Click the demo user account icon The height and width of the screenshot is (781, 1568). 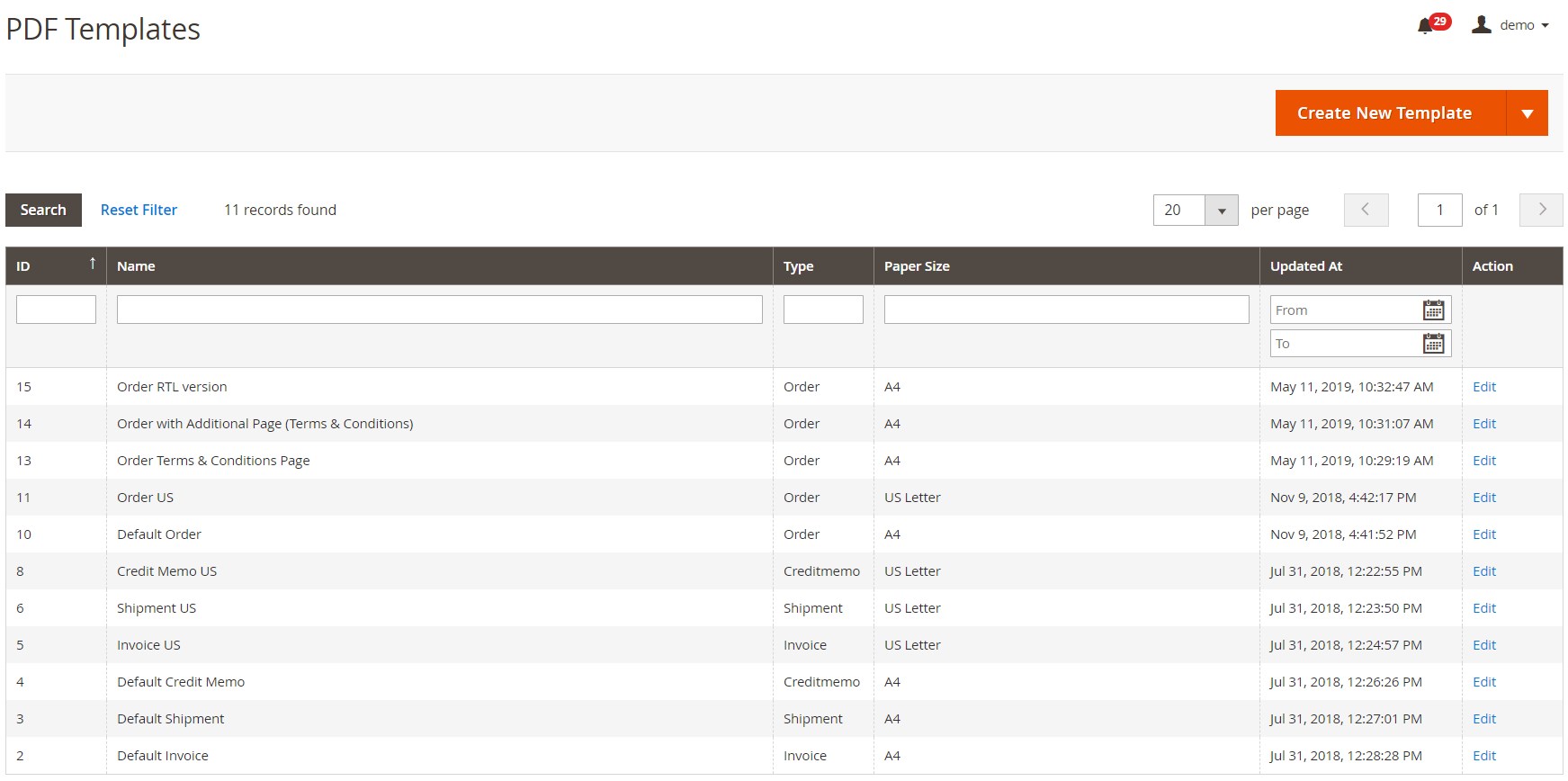[1481, 25]
